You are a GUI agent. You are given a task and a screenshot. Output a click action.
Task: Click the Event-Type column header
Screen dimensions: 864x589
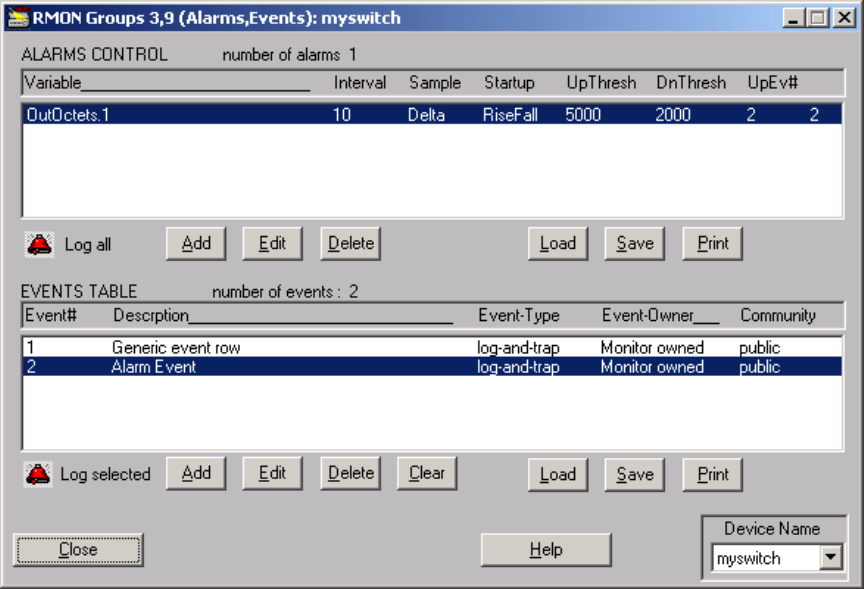(x=519, y=315)
